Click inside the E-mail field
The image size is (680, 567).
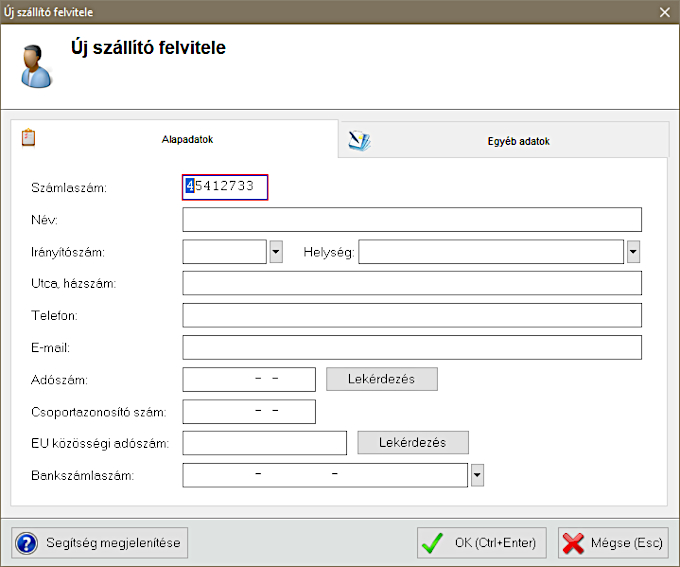click(x=411, y=348)
